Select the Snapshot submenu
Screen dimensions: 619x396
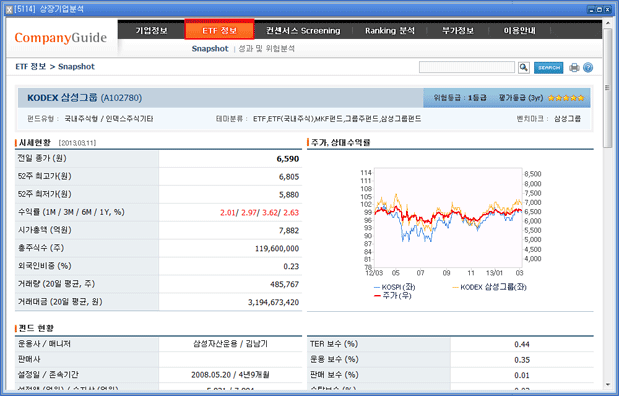coord(210,49)
